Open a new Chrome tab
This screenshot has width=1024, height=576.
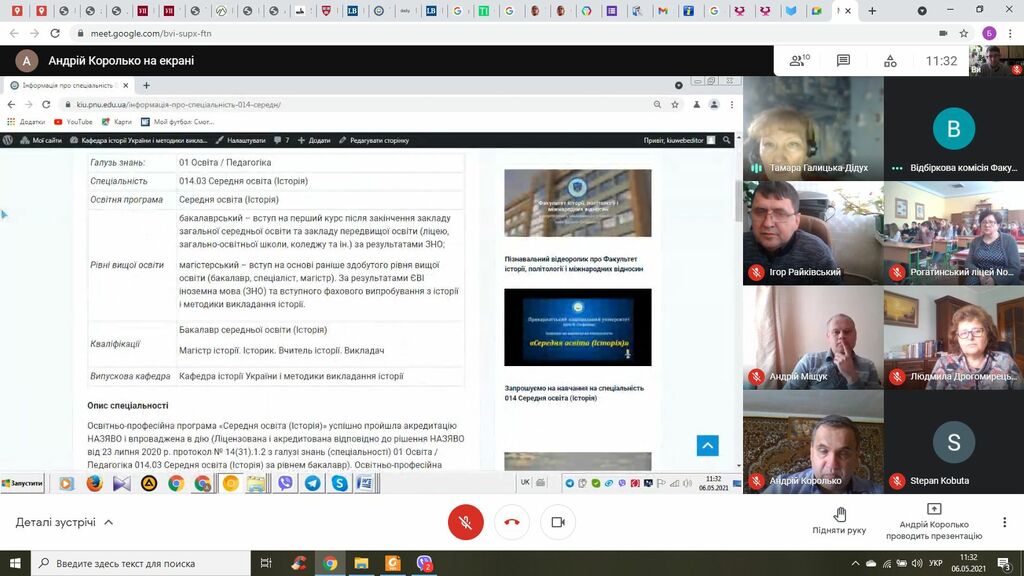point(872,11)
